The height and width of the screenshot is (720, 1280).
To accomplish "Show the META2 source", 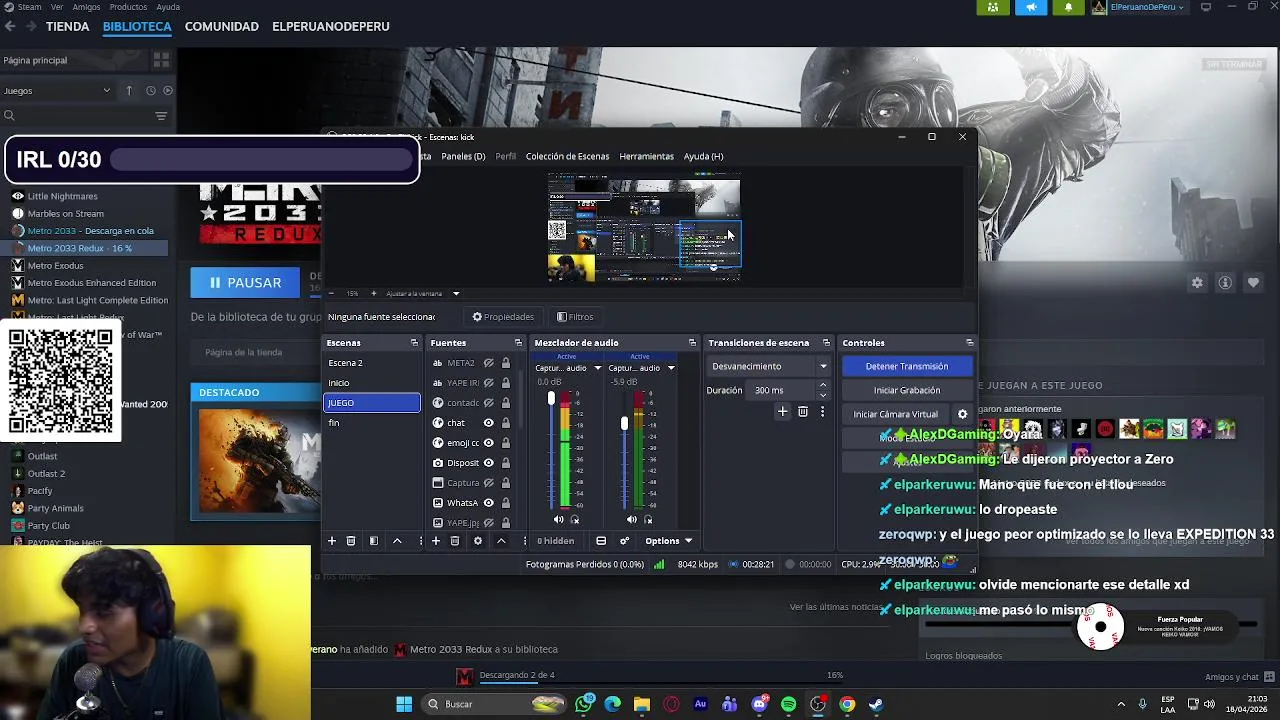I will click(x=489, y=363).
